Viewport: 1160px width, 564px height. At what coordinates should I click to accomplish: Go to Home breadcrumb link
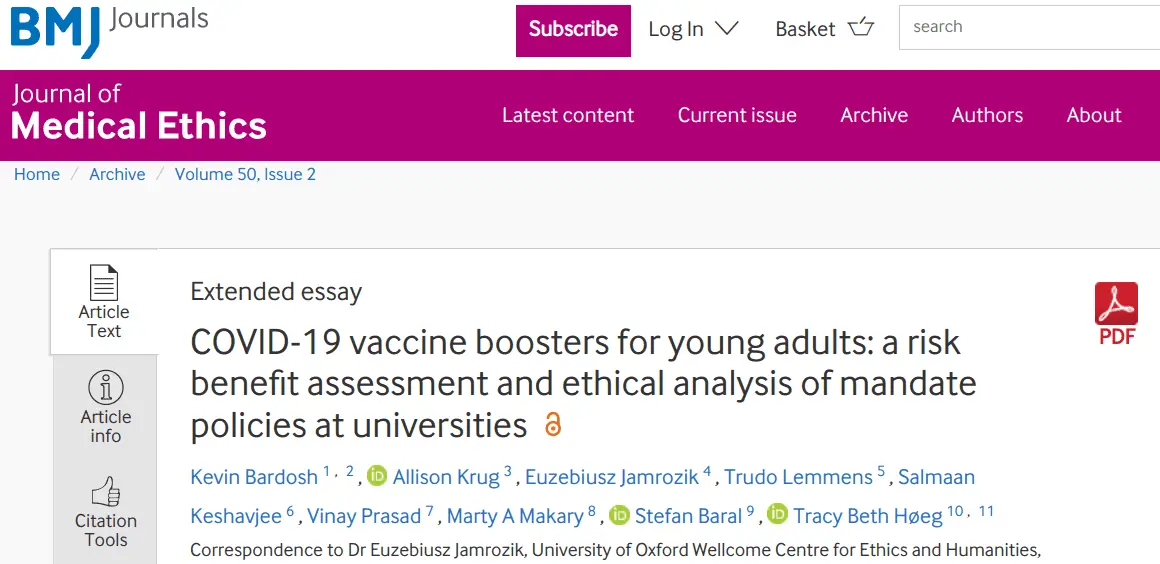click(x=37, y=174)
